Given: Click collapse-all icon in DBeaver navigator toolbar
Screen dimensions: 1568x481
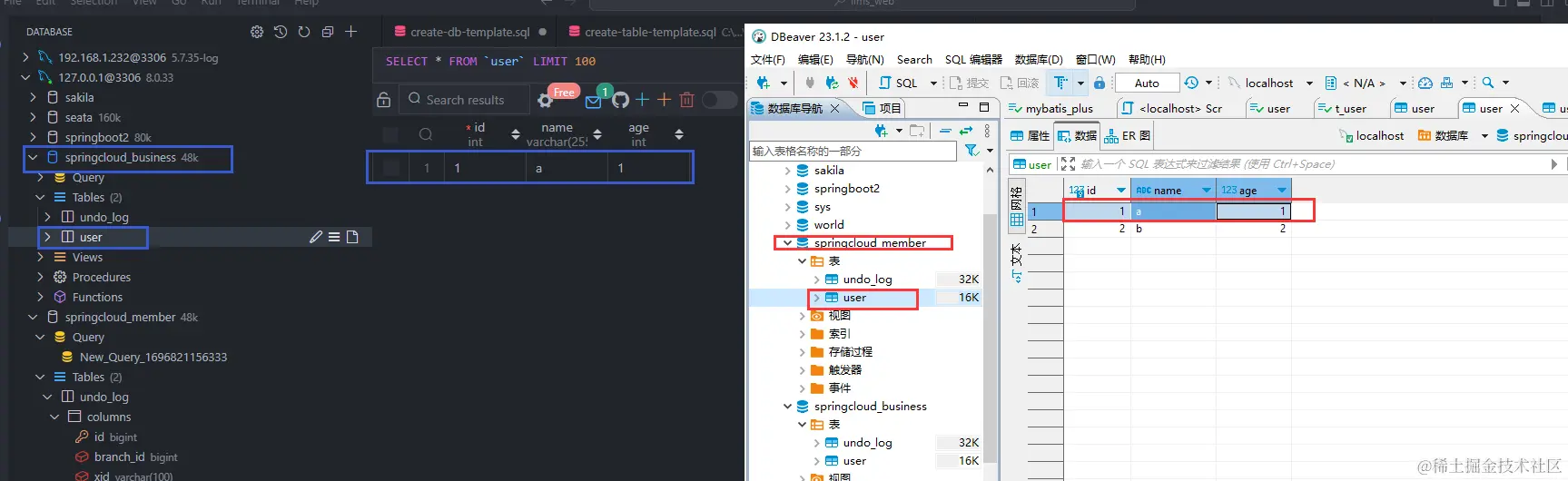Looking at the screenshot, I should (x=945, y=131).
